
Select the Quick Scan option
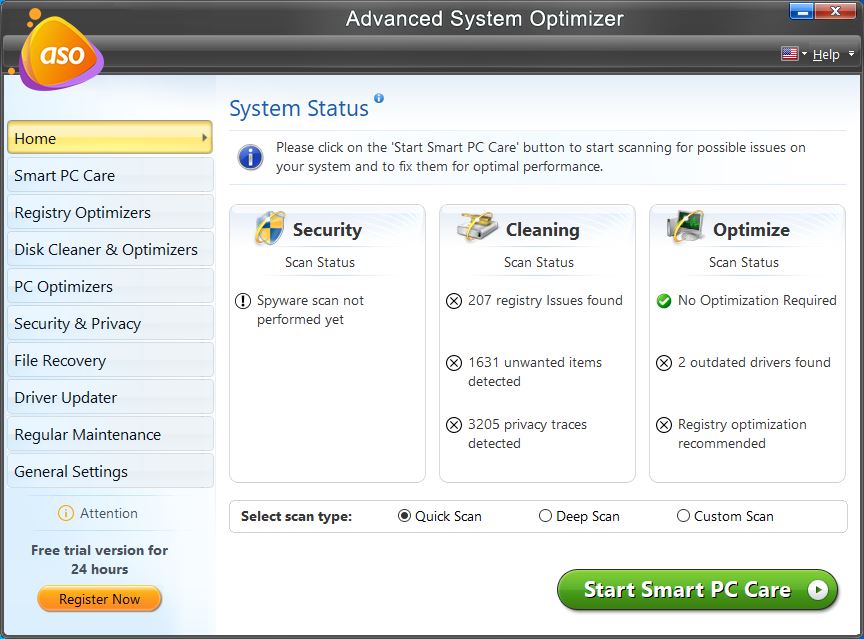coord(440,516)
